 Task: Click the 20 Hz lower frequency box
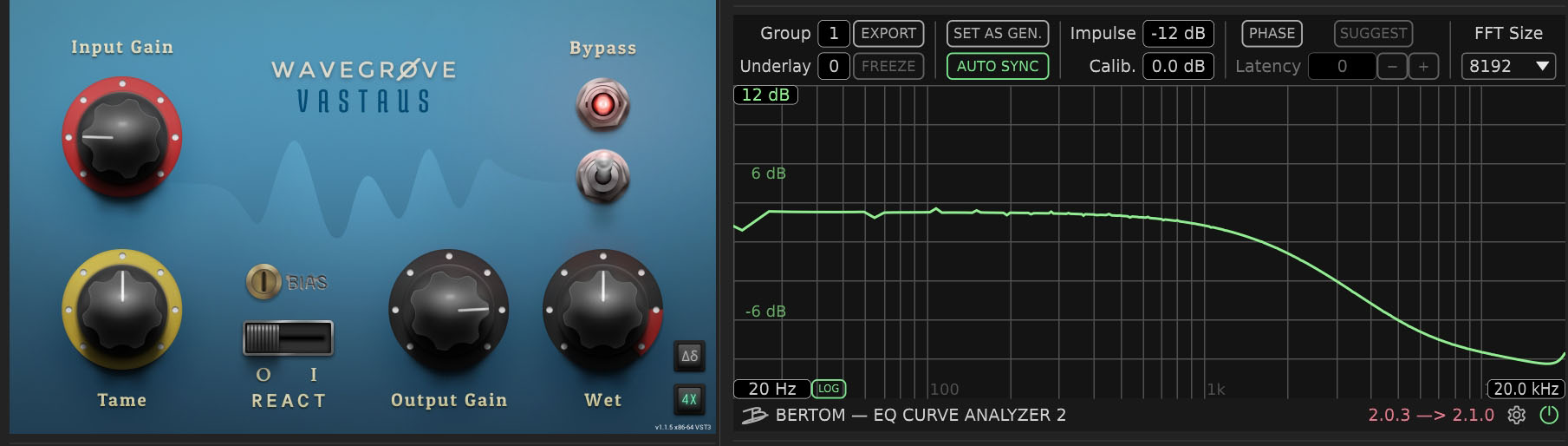(772, 389)
